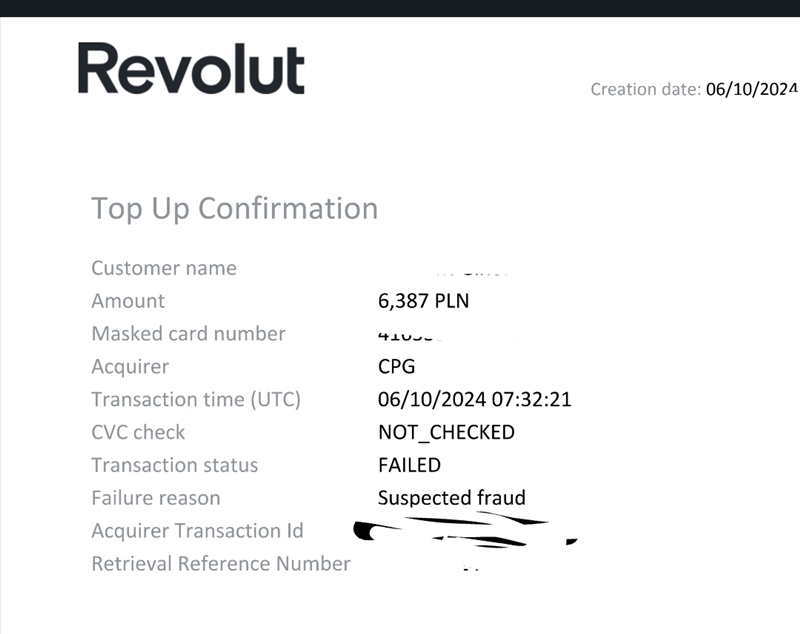Image resolution: width=800 pixels, height=634 pixels.
Task: Click the Retrieval Reference Number label
Action: click(x=221, y=564)
